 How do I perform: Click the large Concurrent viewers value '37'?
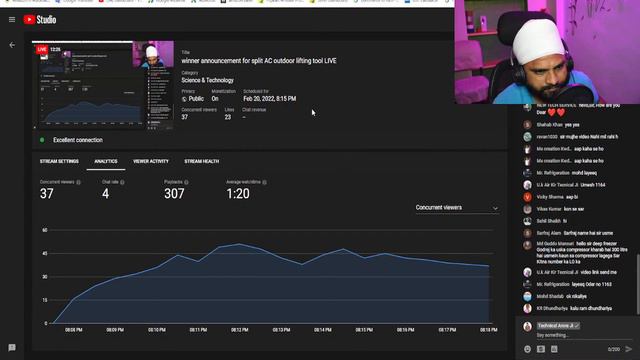tap(47, 193)
